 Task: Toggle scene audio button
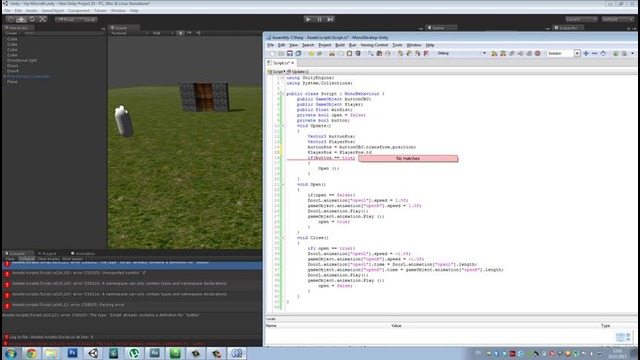click(198, 33)
